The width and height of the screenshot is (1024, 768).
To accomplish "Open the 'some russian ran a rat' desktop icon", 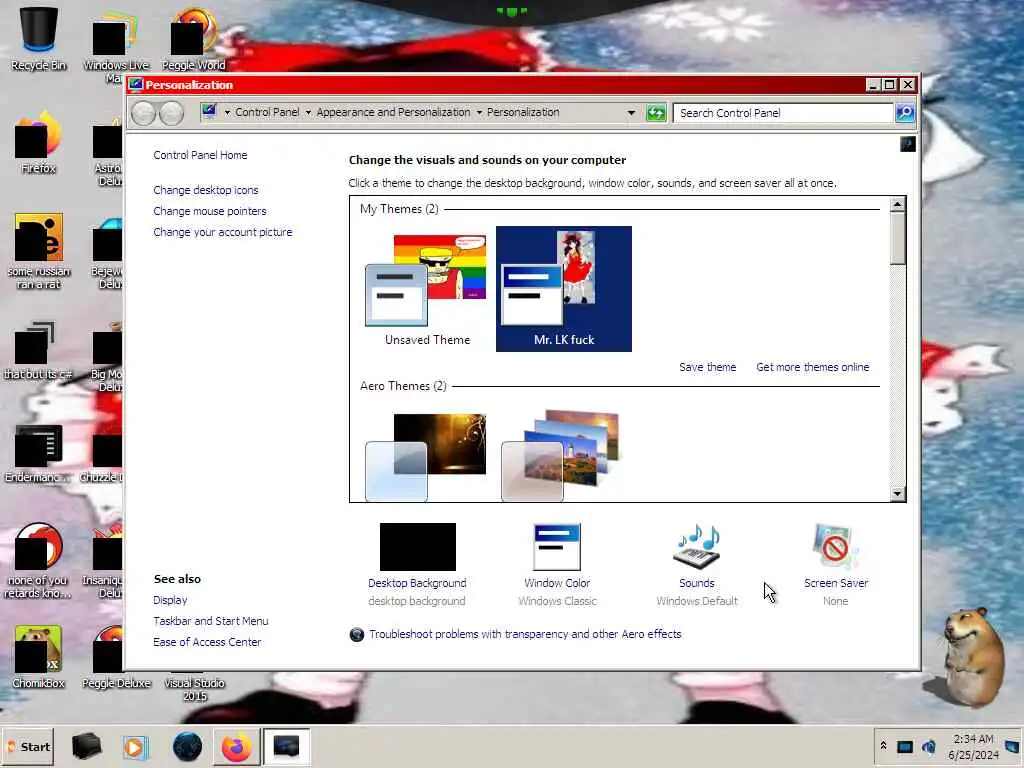I will [x=39, y=251].
